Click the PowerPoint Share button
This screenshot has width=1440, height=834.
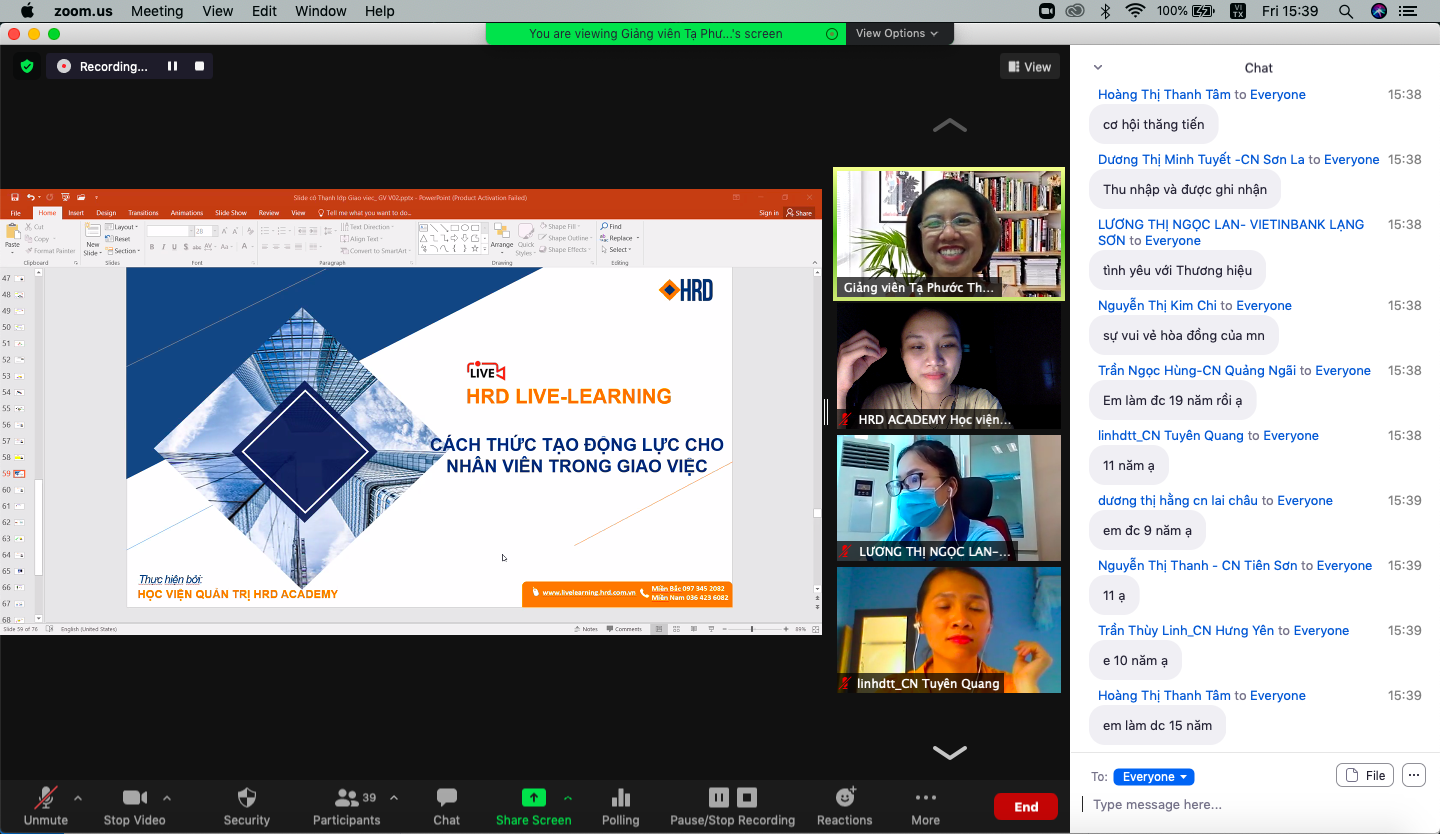799,213
